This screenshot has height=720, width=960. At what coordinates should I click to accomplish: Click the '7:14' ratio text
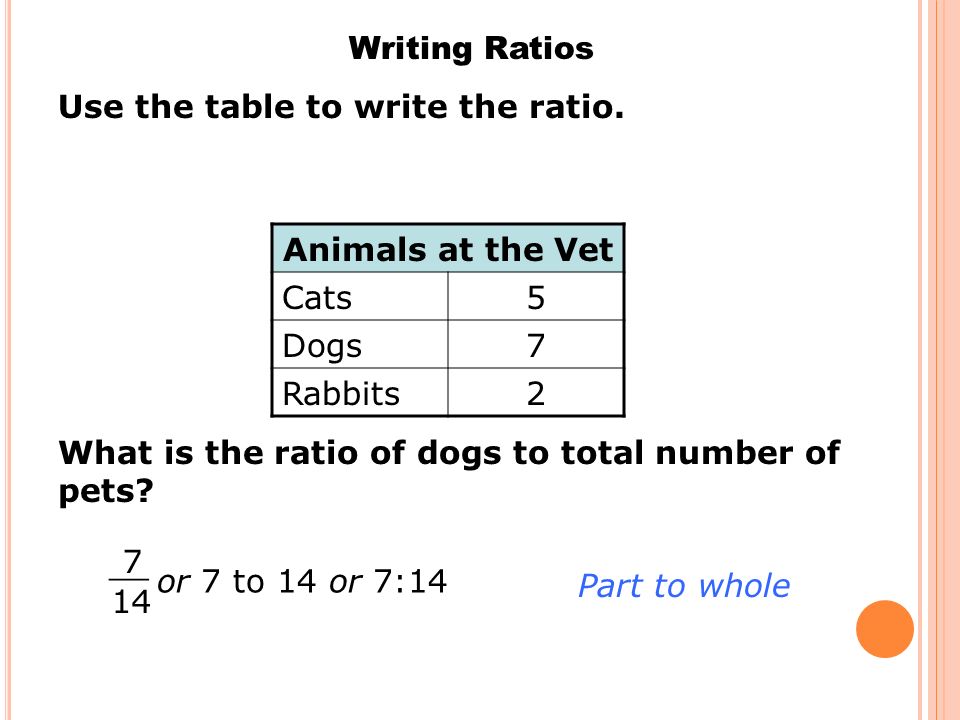[410, 580]
